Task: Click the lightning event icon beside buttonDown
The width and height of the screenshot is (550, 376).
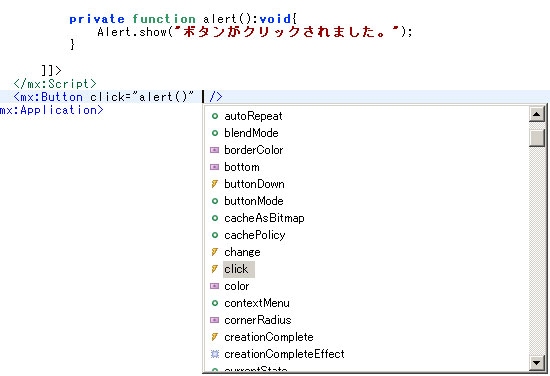Action: (215, 184)
